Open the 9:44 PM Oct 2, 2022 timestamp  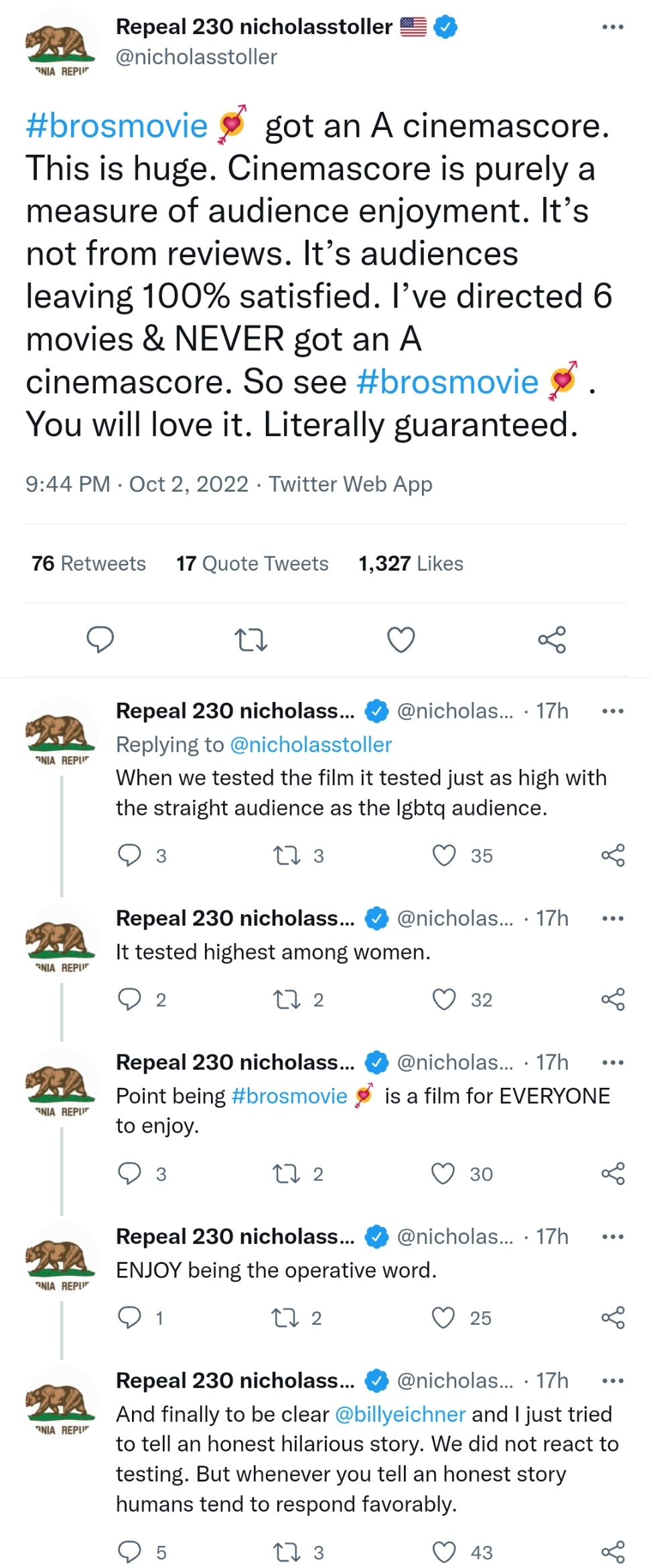(x=137, y=484)
